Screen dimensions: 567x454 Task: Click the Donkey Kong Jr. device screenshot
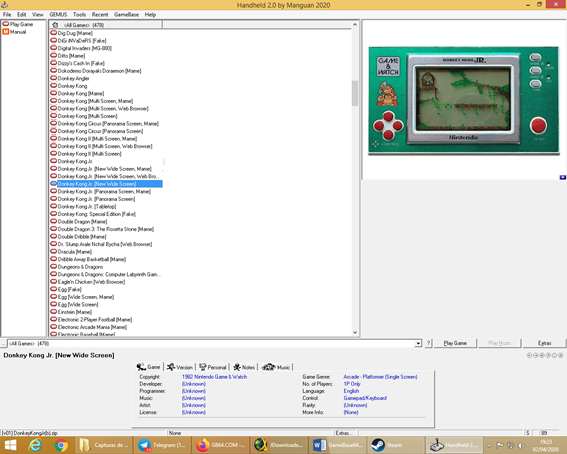tap(464, 101)
